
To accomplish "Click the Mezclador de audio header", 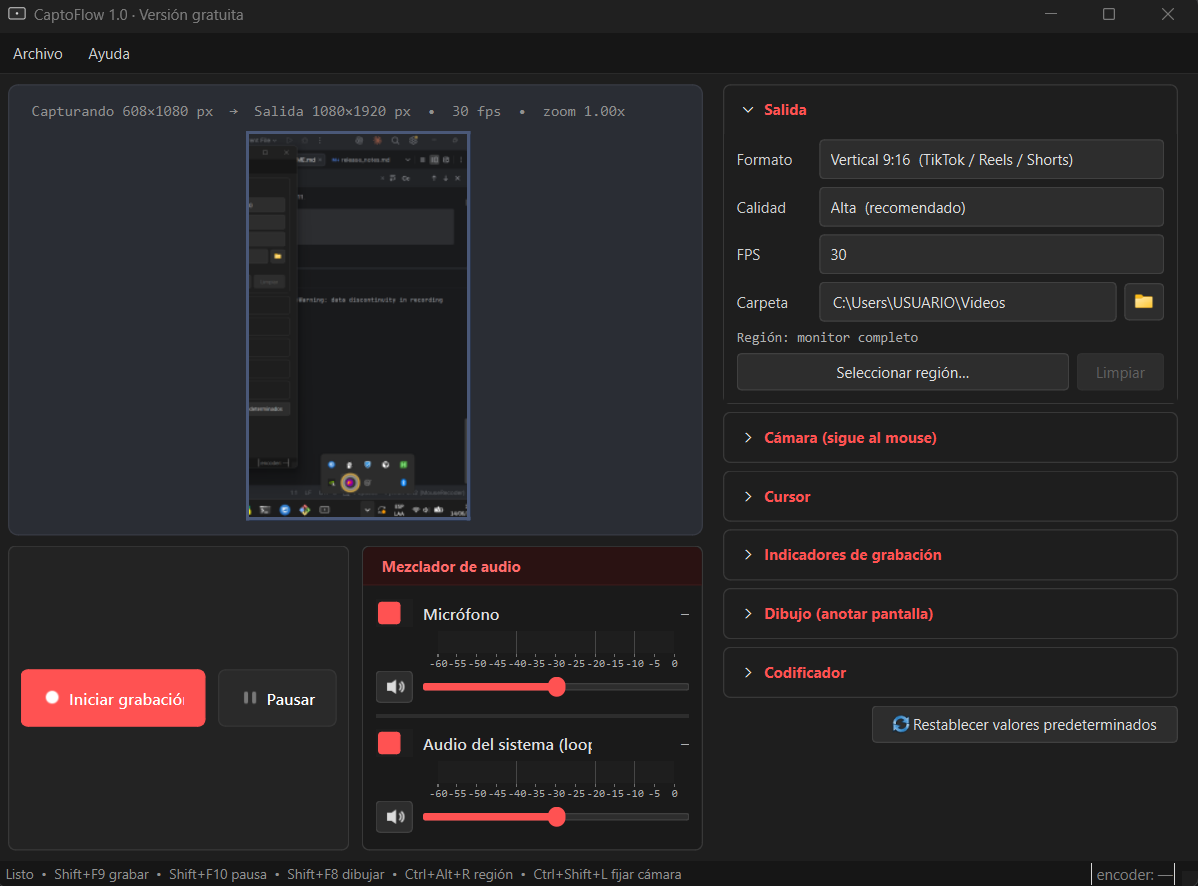I will pos(532,567).
